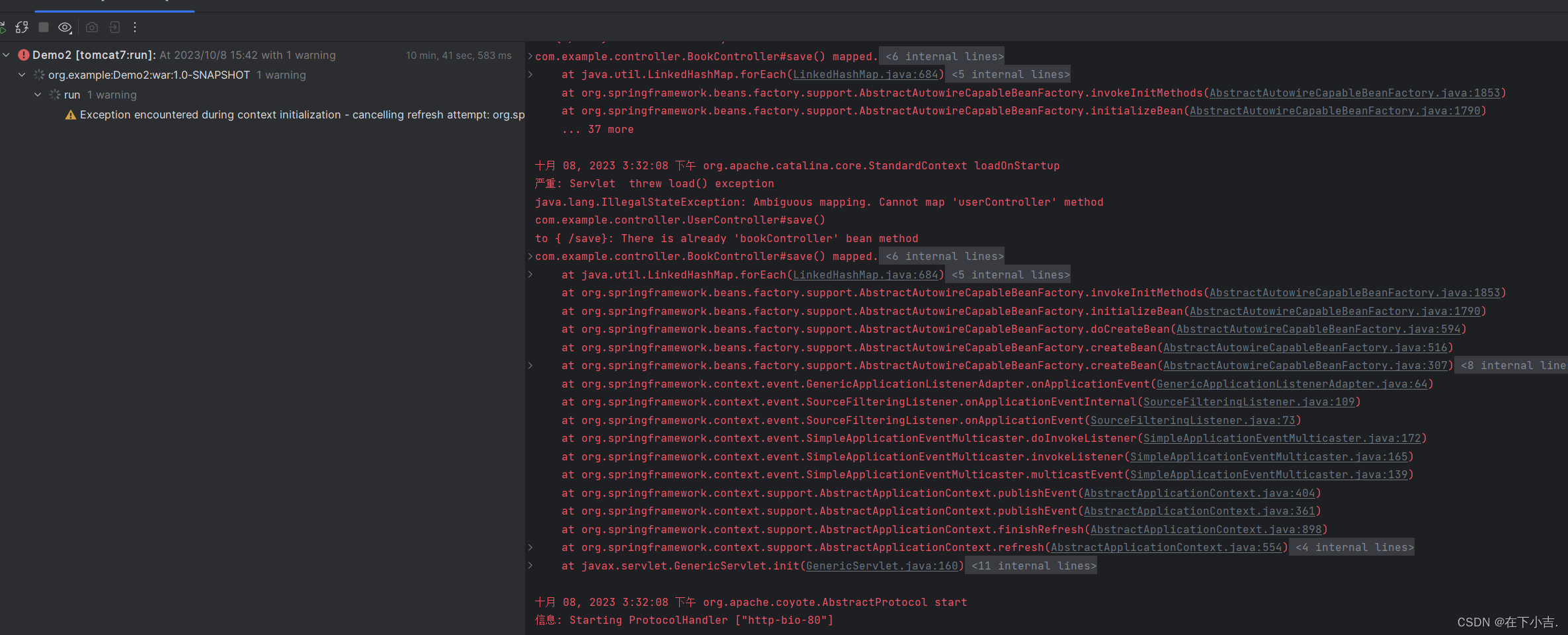Click the '10 min, 41 sec, 583 ms' duration

[458, 56]
